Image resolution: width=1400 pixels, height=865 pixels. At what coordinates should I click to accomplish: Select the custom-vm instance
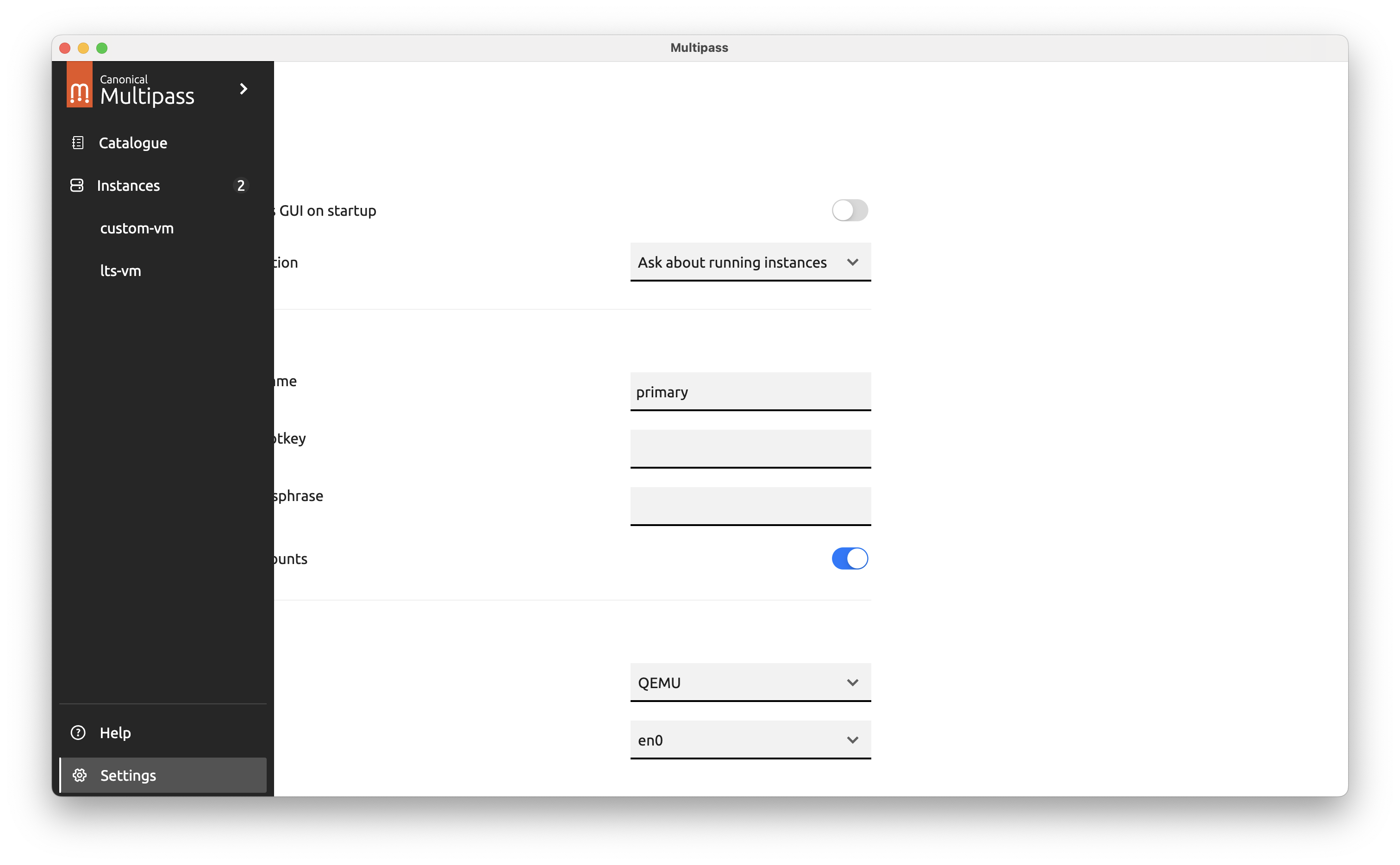[x=137, y=228]
